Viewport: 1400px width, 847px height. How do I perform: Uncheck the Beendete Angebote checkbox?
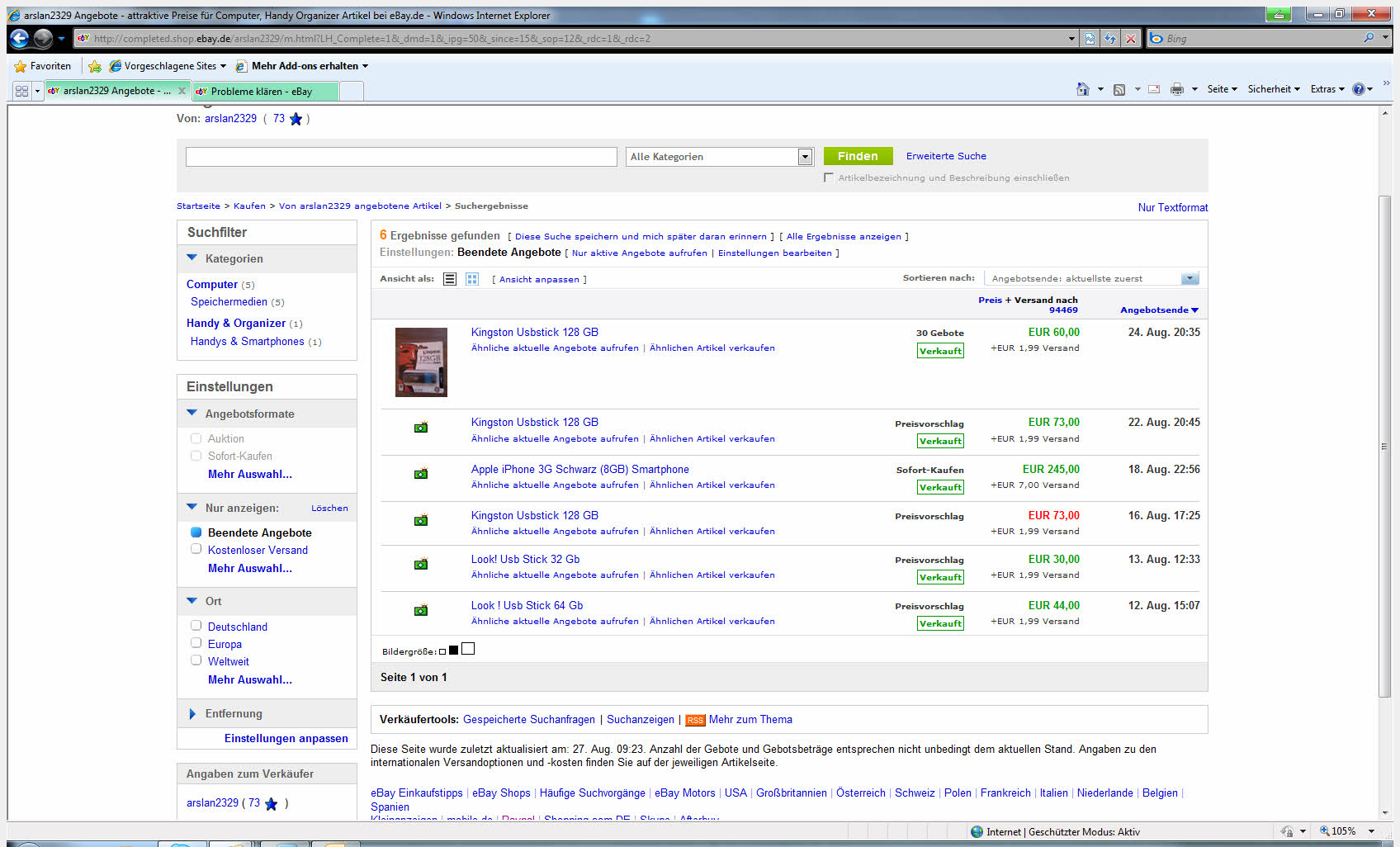196,532
